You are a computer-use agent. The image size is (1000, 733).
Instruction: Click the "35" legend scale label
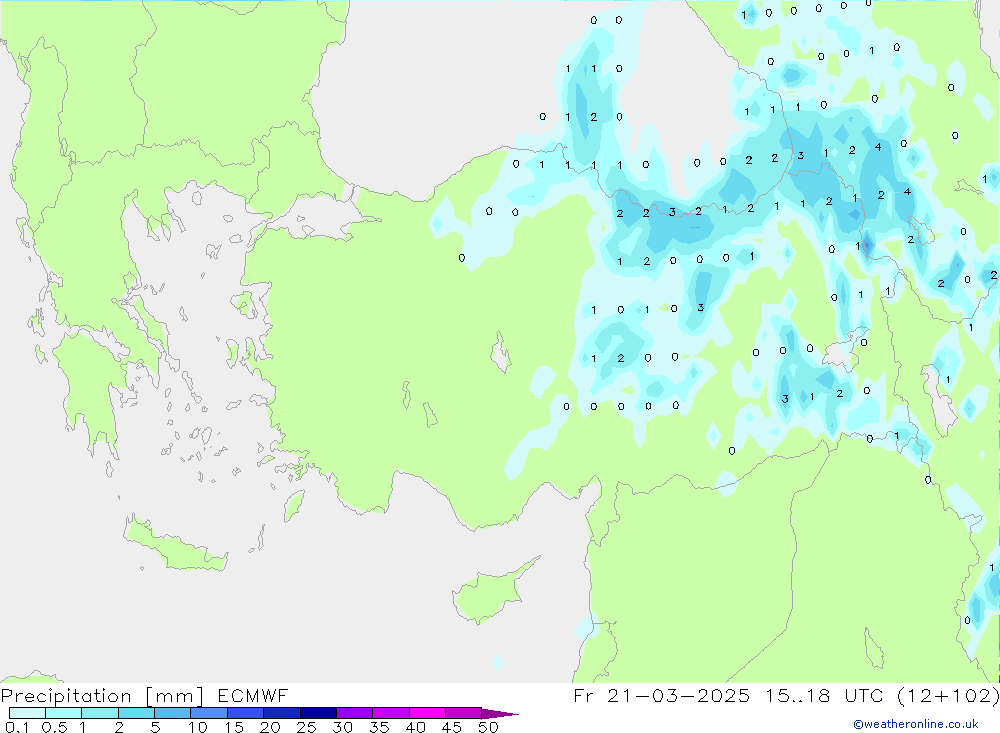(379, 727)
